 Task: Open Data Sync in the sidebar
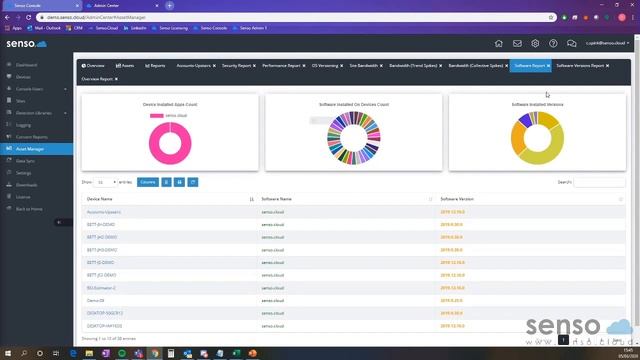[x=25, y=161]
